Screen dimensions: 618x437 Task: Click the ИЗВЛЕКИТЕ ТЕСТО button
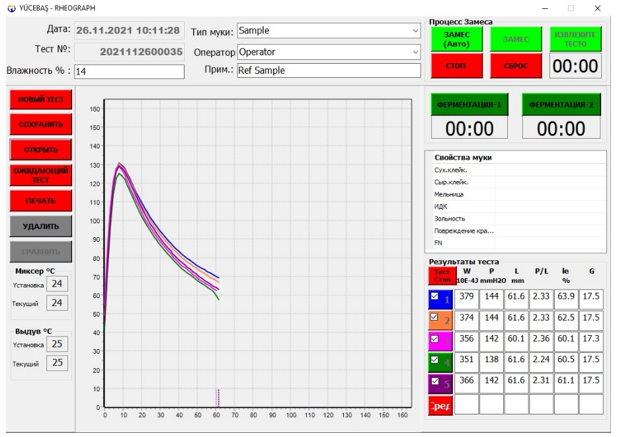[575, 39]
